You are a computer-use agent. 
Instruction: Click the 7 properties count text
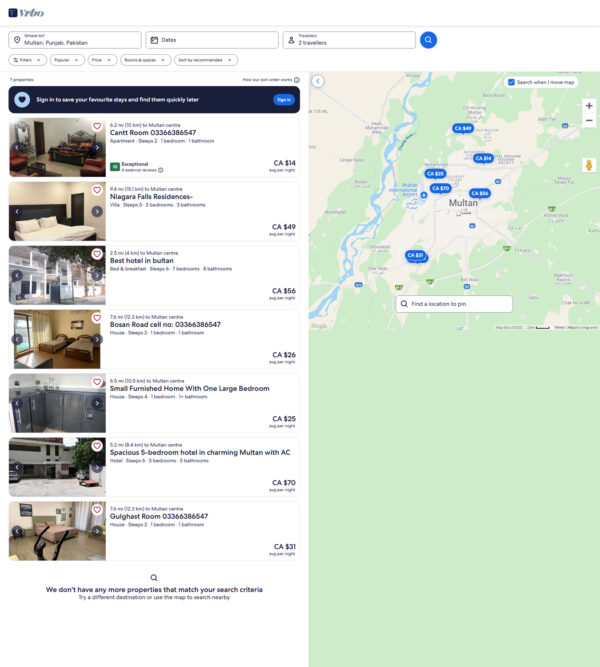pos(22,80)
